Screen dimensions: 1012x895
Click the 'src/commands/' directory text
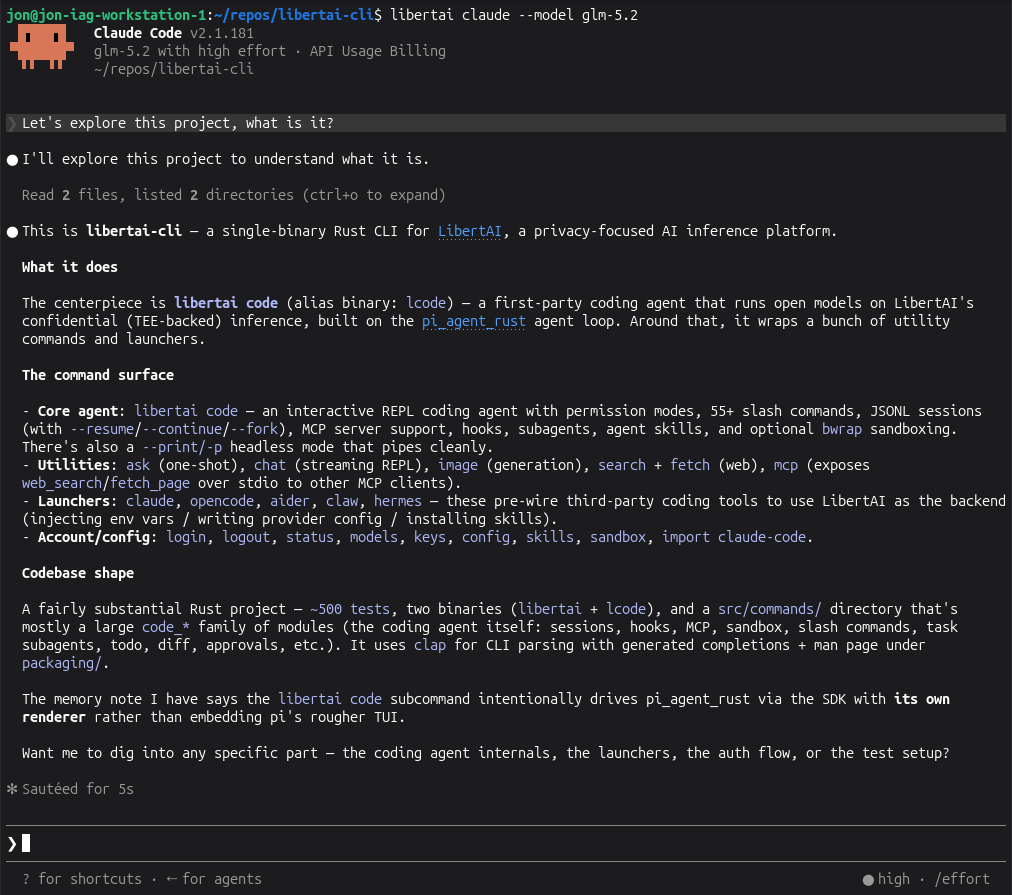[769, 609]
